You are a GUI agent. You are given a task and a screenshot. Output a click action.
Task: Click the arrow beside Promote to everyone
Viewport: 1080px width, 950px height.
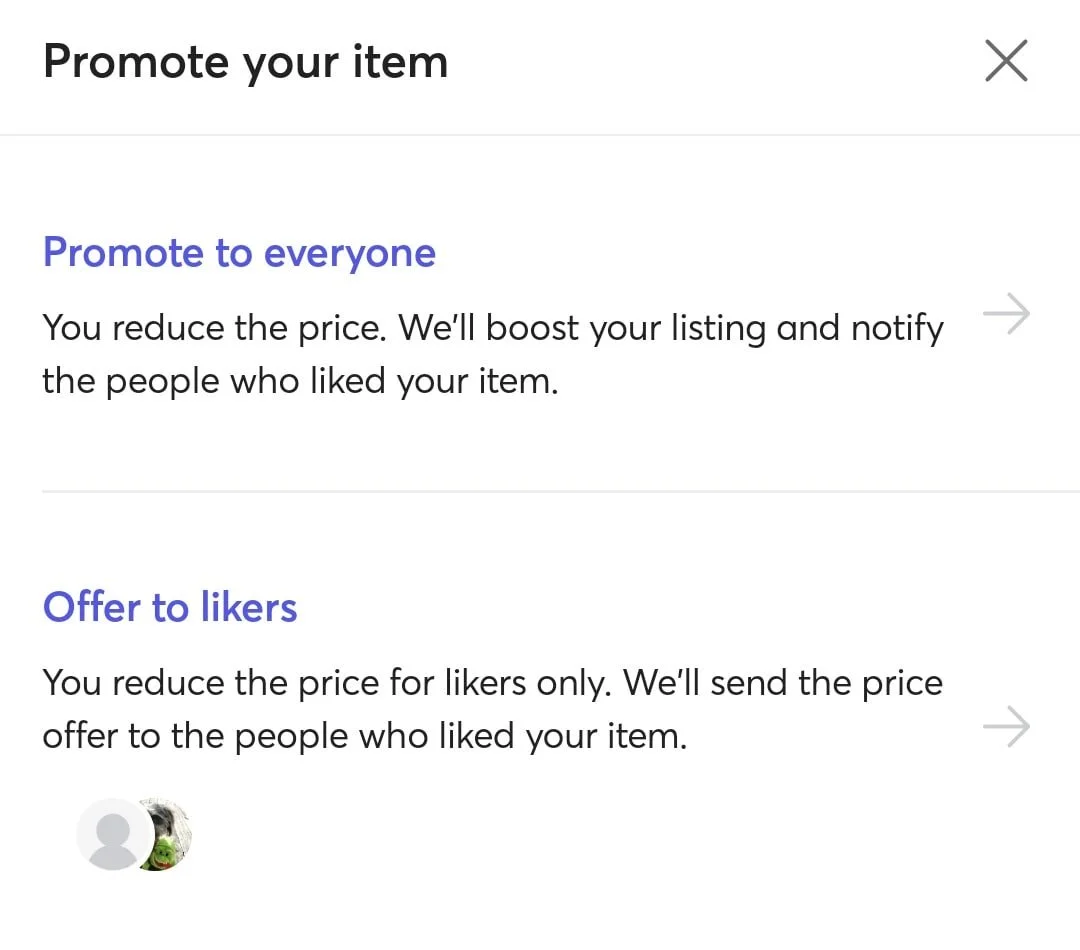pyautogui.click(x=1006, y=315)
